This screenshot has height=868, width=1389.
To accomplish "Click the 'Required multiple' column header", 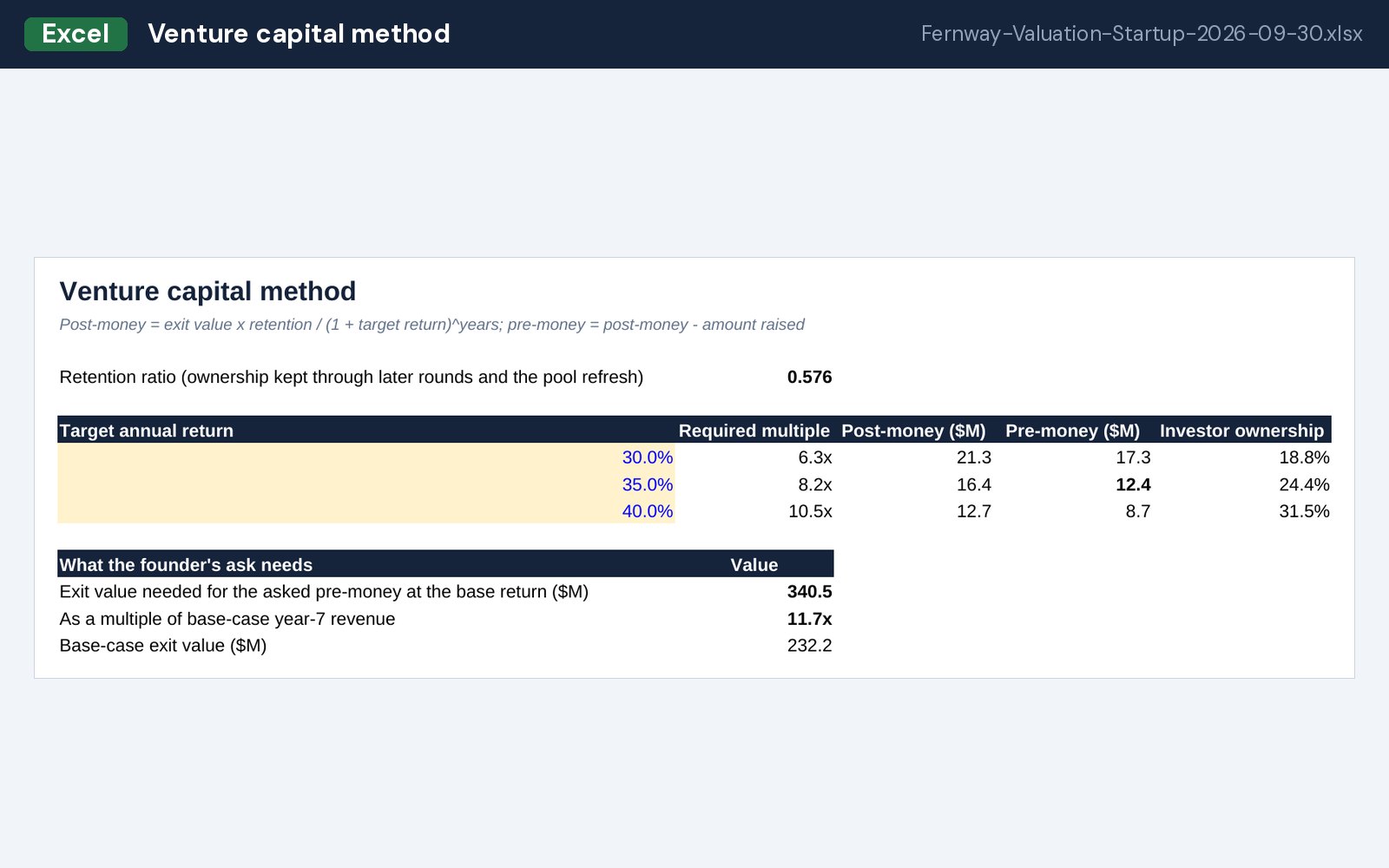I will point(754,431).
